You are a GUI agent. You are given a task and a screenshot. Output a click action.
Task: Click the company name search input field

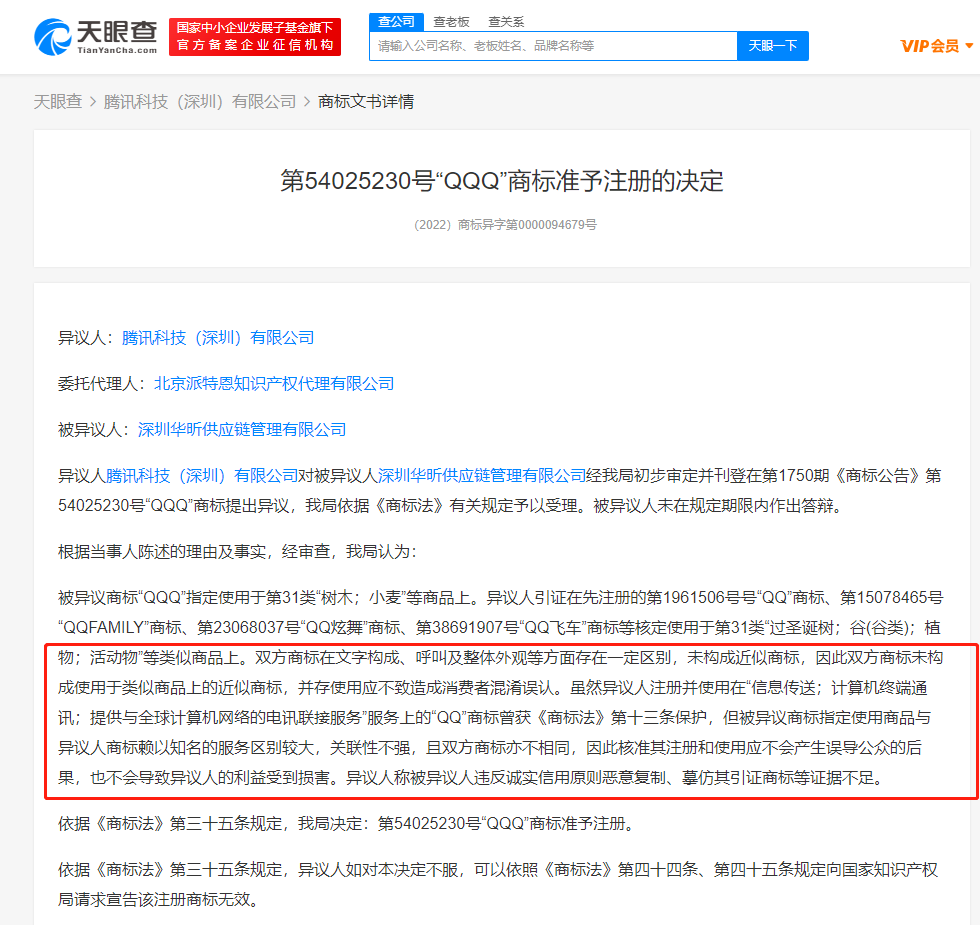coord(550,46)
